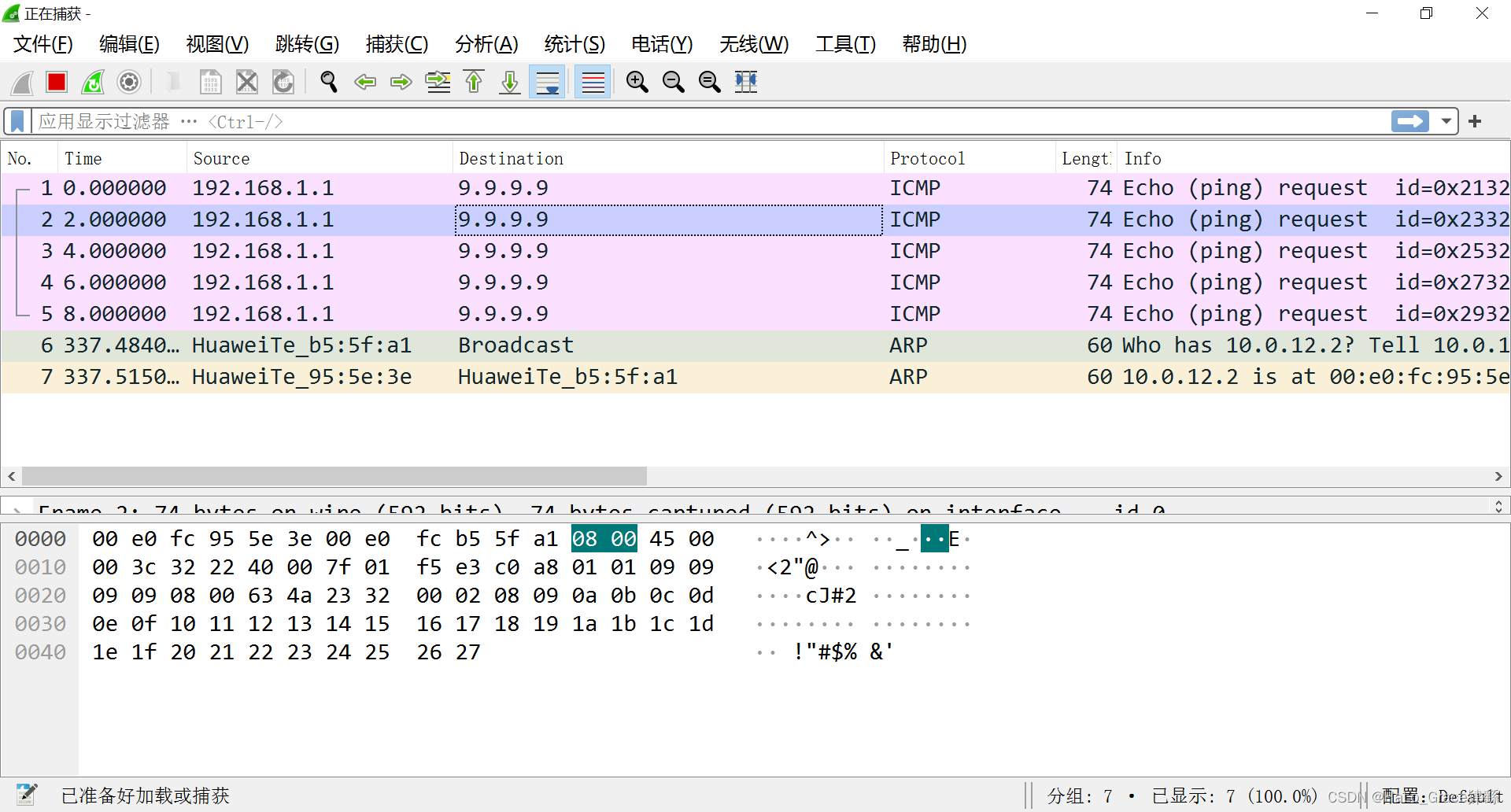Image resolution: width=1511 pixels, height=812 pixels.
Task: Select ARP Broadcast packet 6
Action: click(x=755, y=345)
